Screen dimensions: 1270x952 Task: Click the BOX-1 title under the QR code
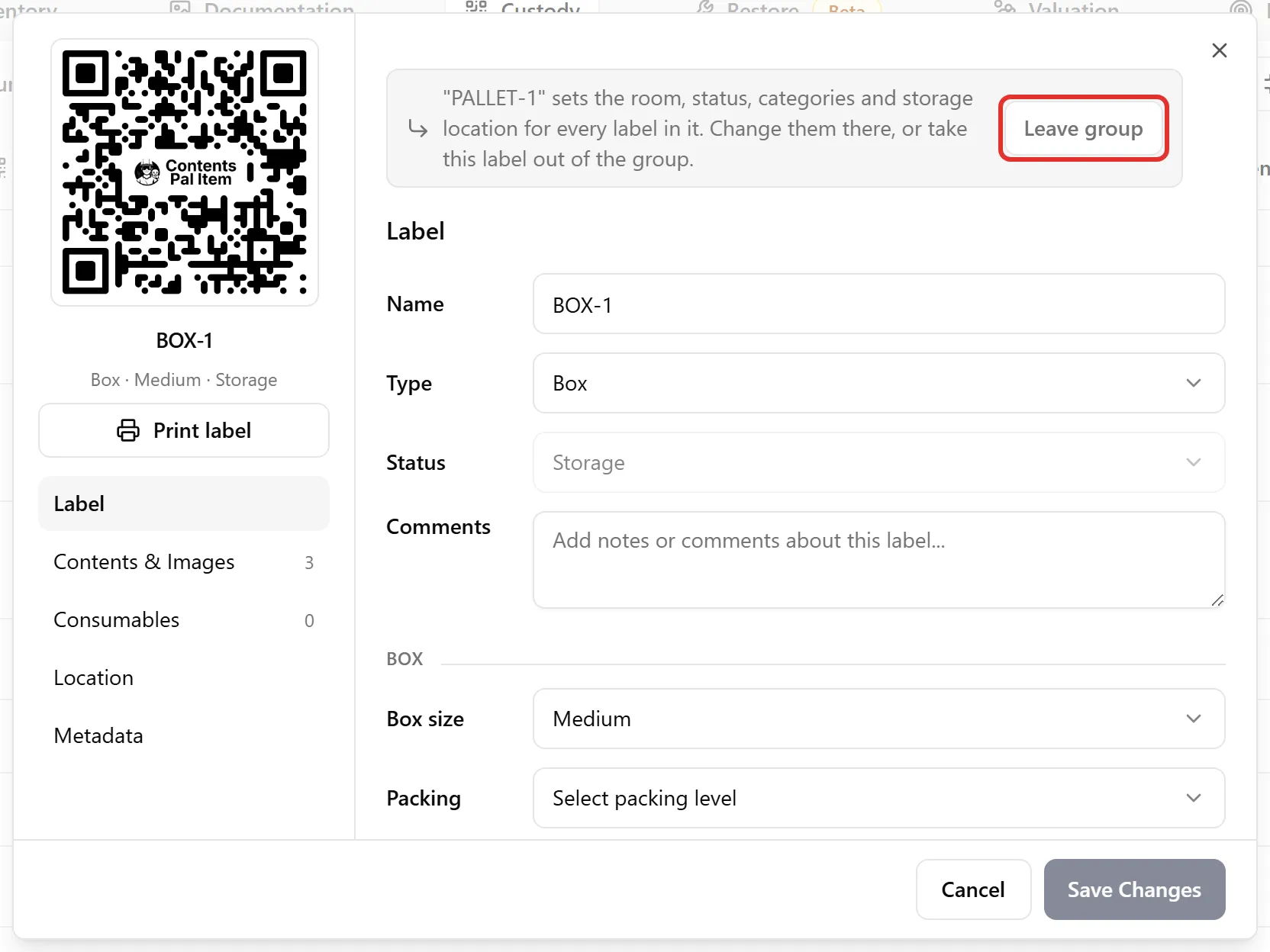click(184, 340)
